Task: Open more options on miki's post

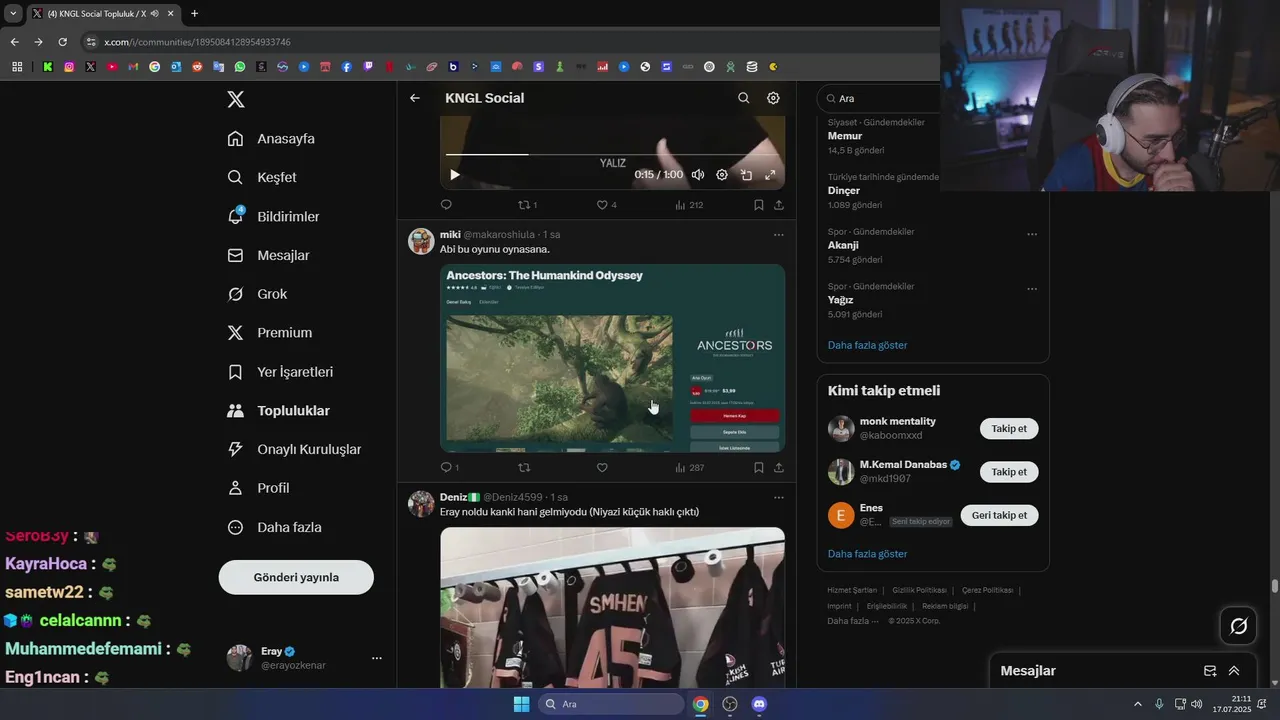Action: pyautogui.click(x=779, y=235)
